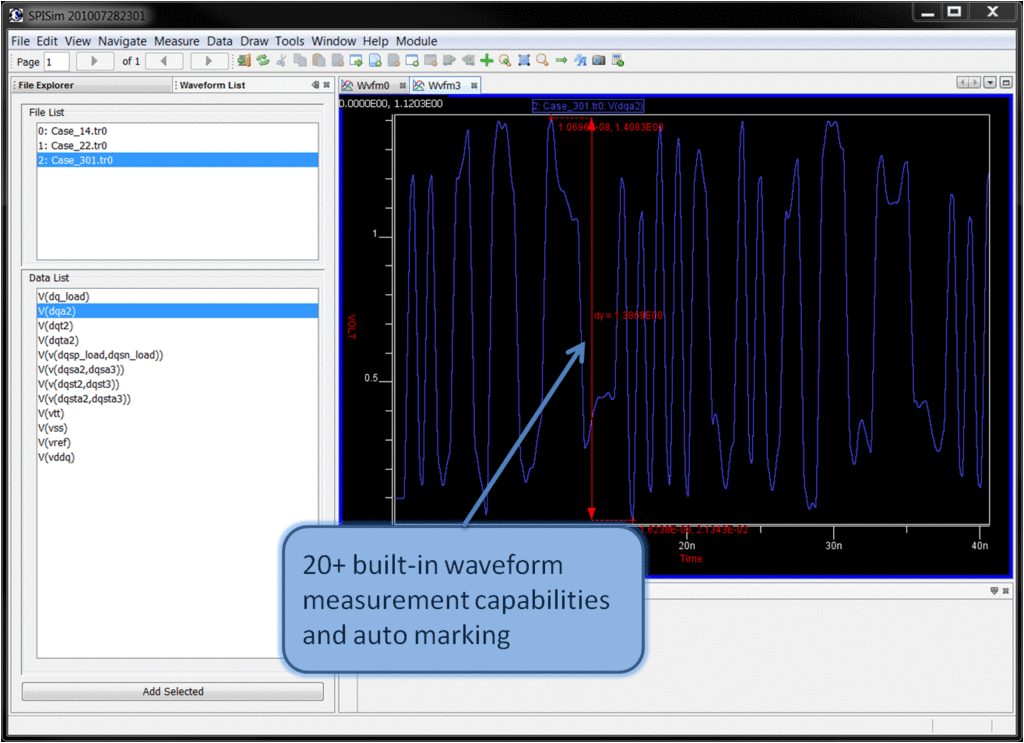Switch to File Explorer panel tab
The image size is (1024, 743).
click(x=46, y=86)
